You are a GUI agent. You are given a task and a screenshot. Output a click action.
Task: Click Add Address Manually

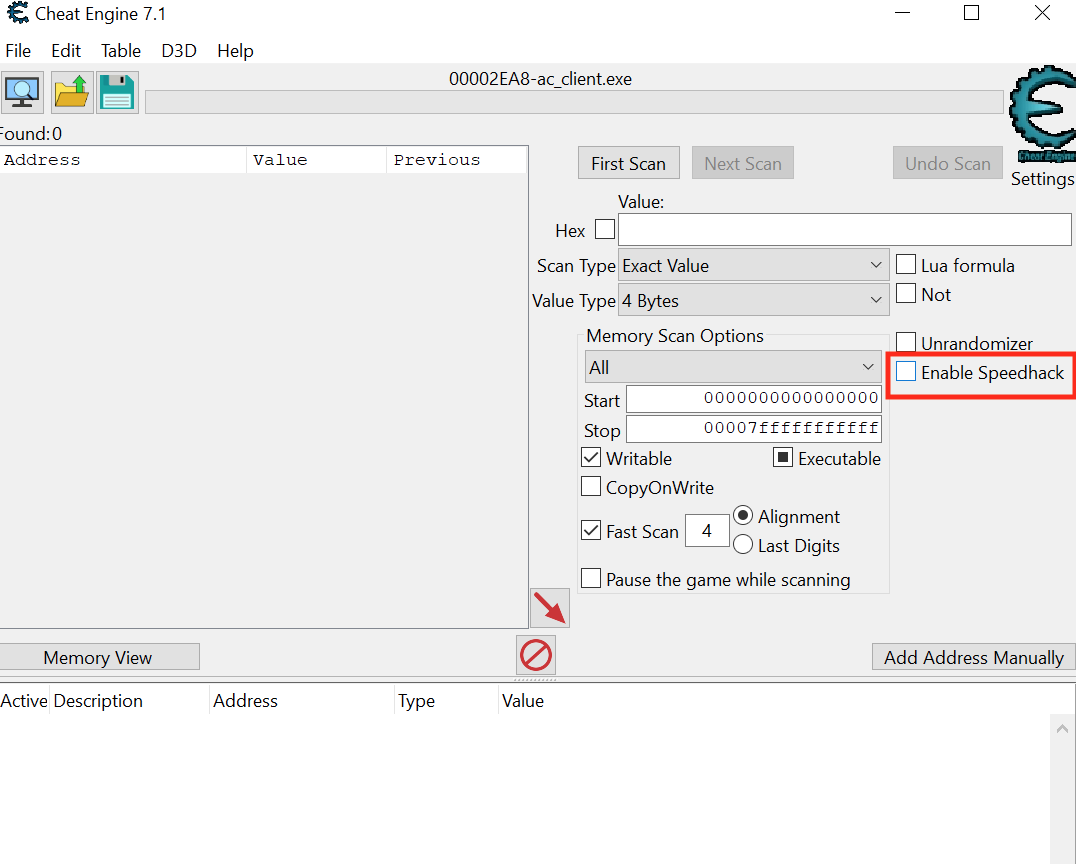974,657
